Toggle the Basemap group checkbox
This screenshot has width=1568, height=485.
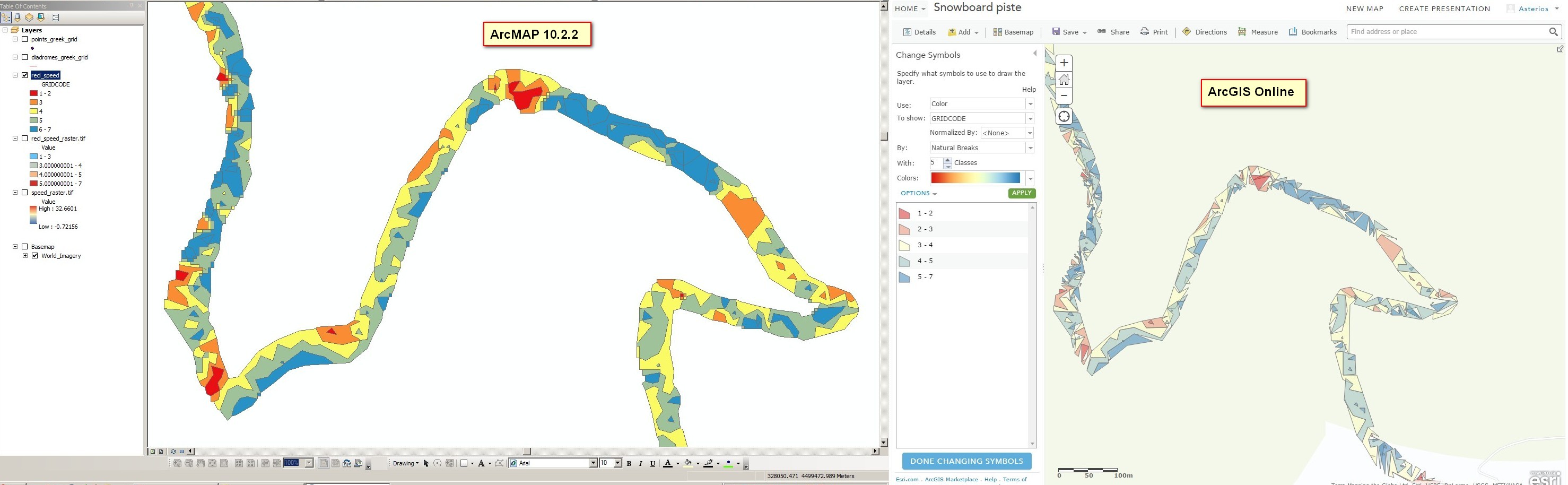click(24, 247)
